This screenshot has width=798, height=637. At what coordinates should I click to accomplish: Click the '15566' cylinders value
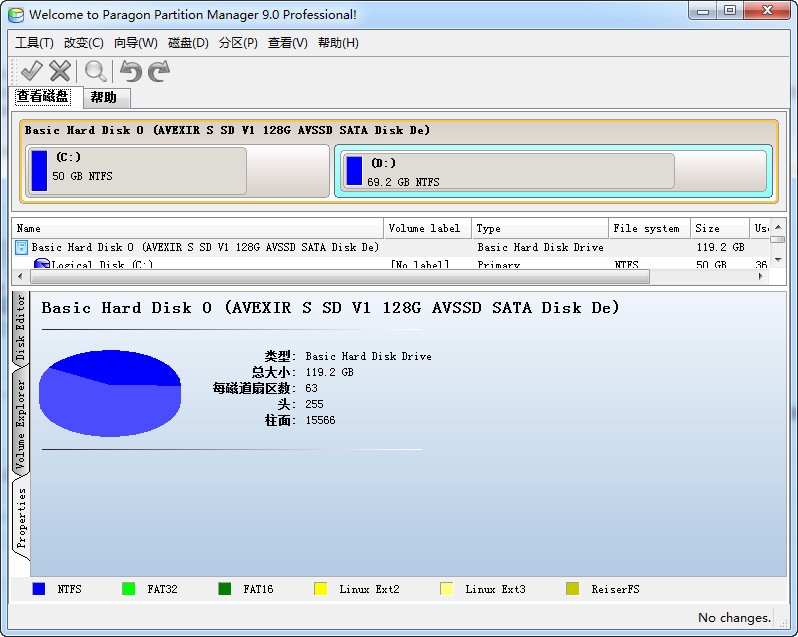click(x=320, y=420)
